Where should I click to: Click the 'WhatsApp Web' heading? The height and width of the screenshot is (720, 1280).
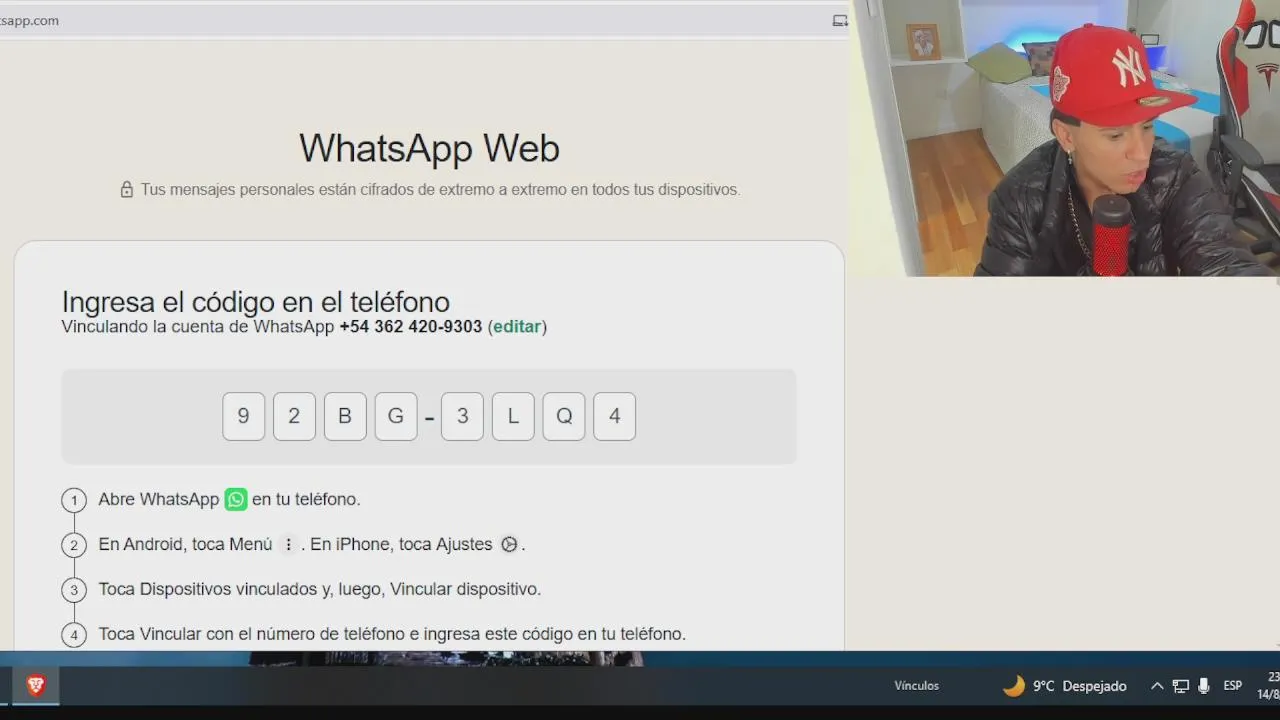[429, 148]
